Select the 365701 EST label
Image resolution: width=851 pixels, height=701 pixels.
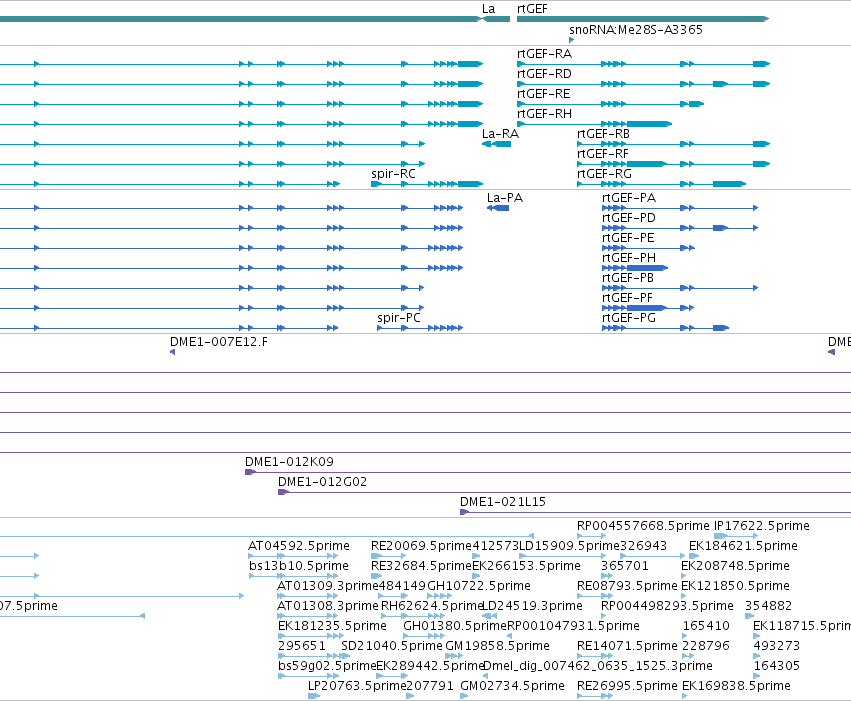[x=625, y=566]
